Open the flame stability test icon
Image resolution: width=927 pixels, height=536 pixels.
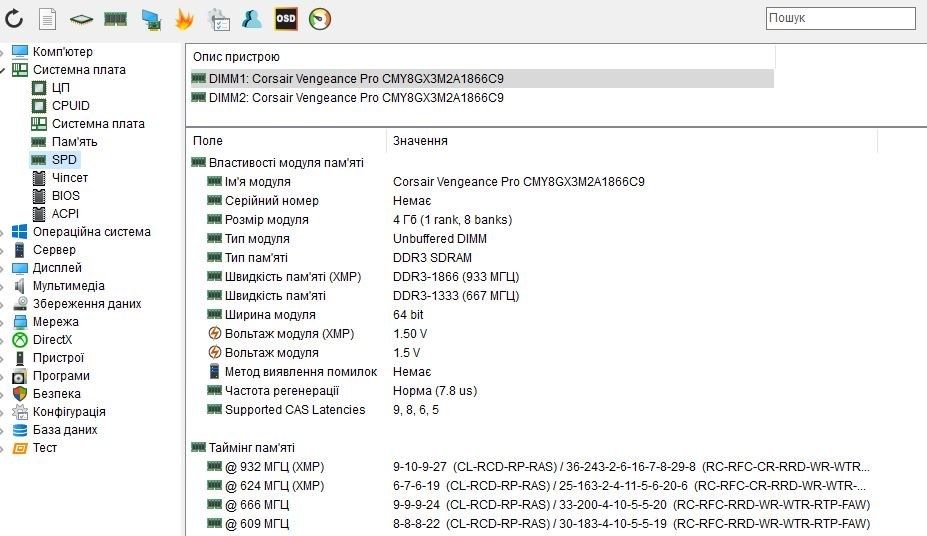(184, 20)
